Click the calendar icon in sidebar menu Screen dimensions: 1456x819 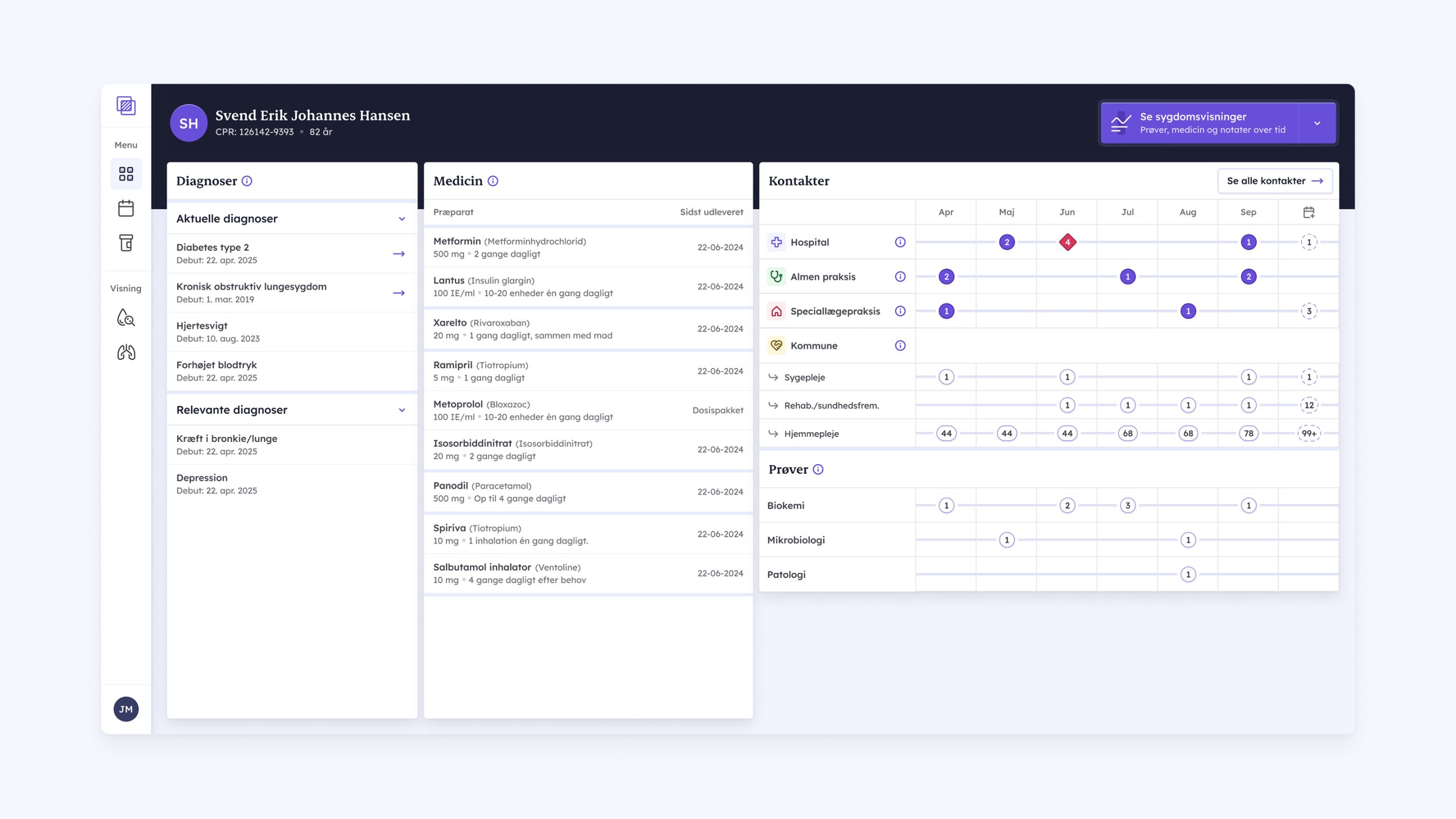coord(126,208)
